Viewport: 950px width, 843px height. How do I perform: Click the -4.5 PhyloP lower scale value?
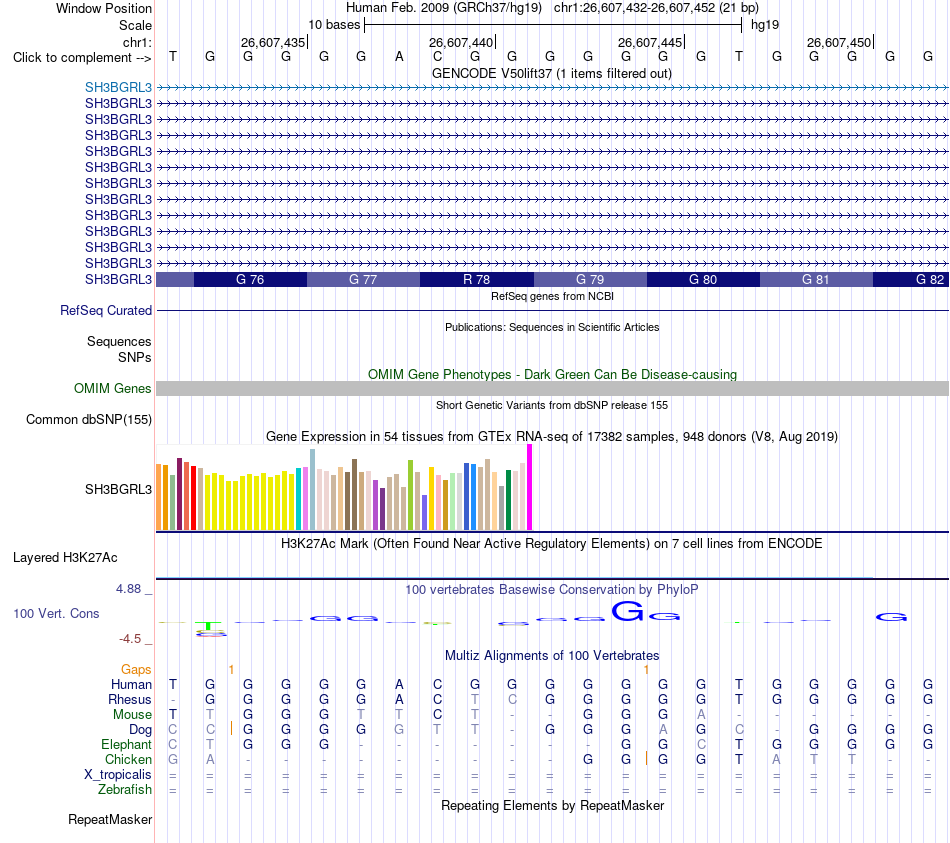click(130, 639)
